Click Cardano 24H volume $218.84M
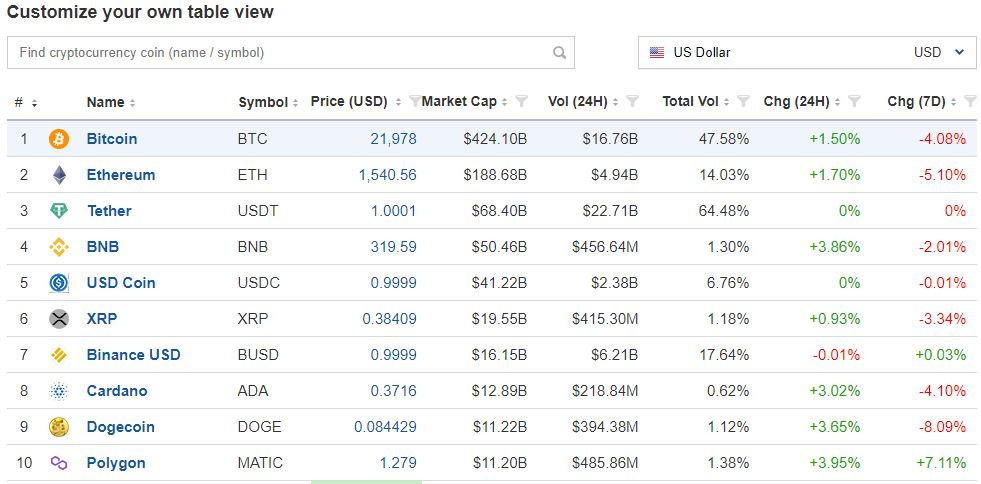Viewport: 981px width, 484px height. 605,391
